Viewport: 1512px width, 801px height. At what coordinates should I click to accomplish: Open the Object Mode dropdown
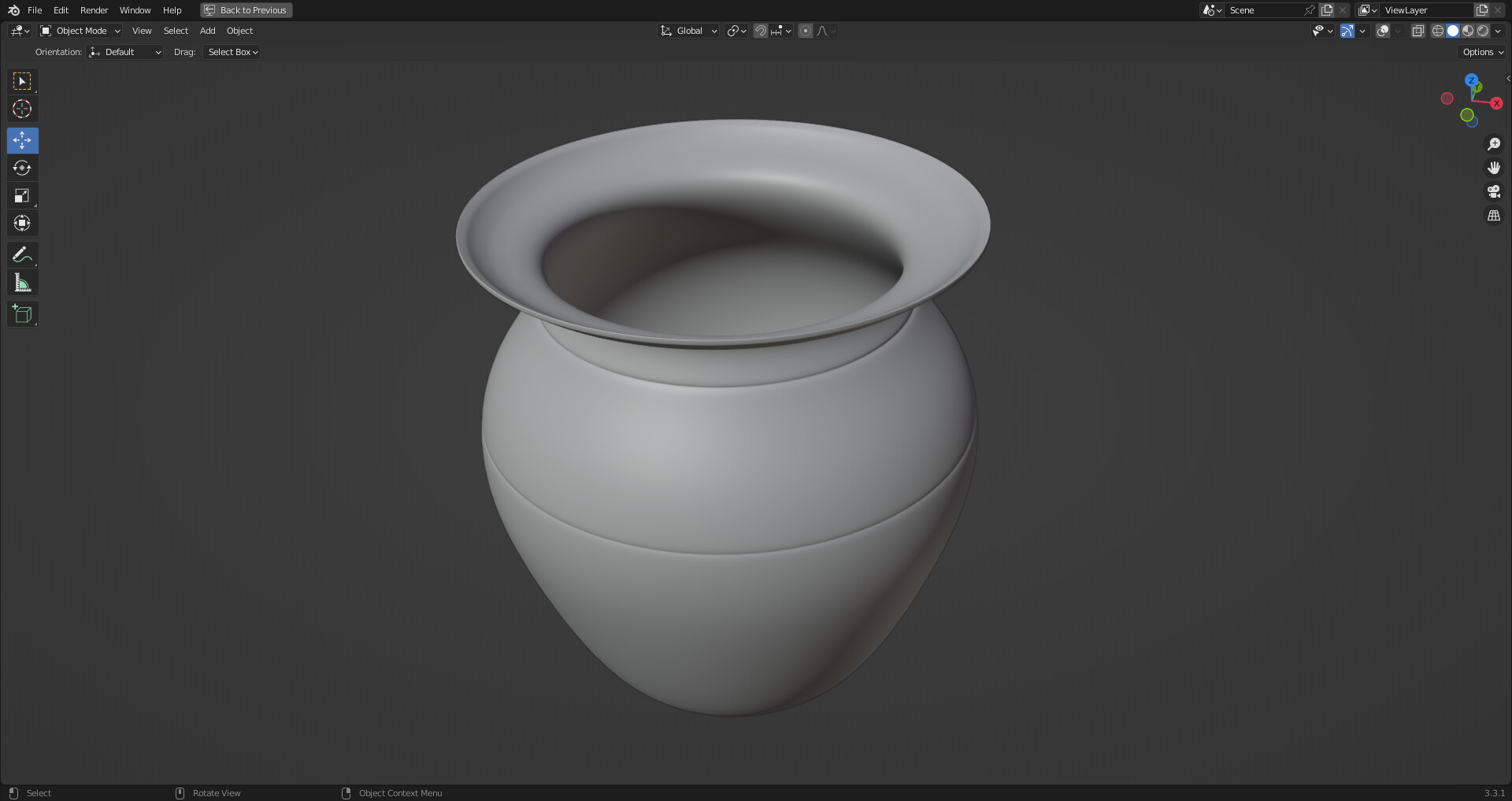pyautogui.click(x=80, y=31)
